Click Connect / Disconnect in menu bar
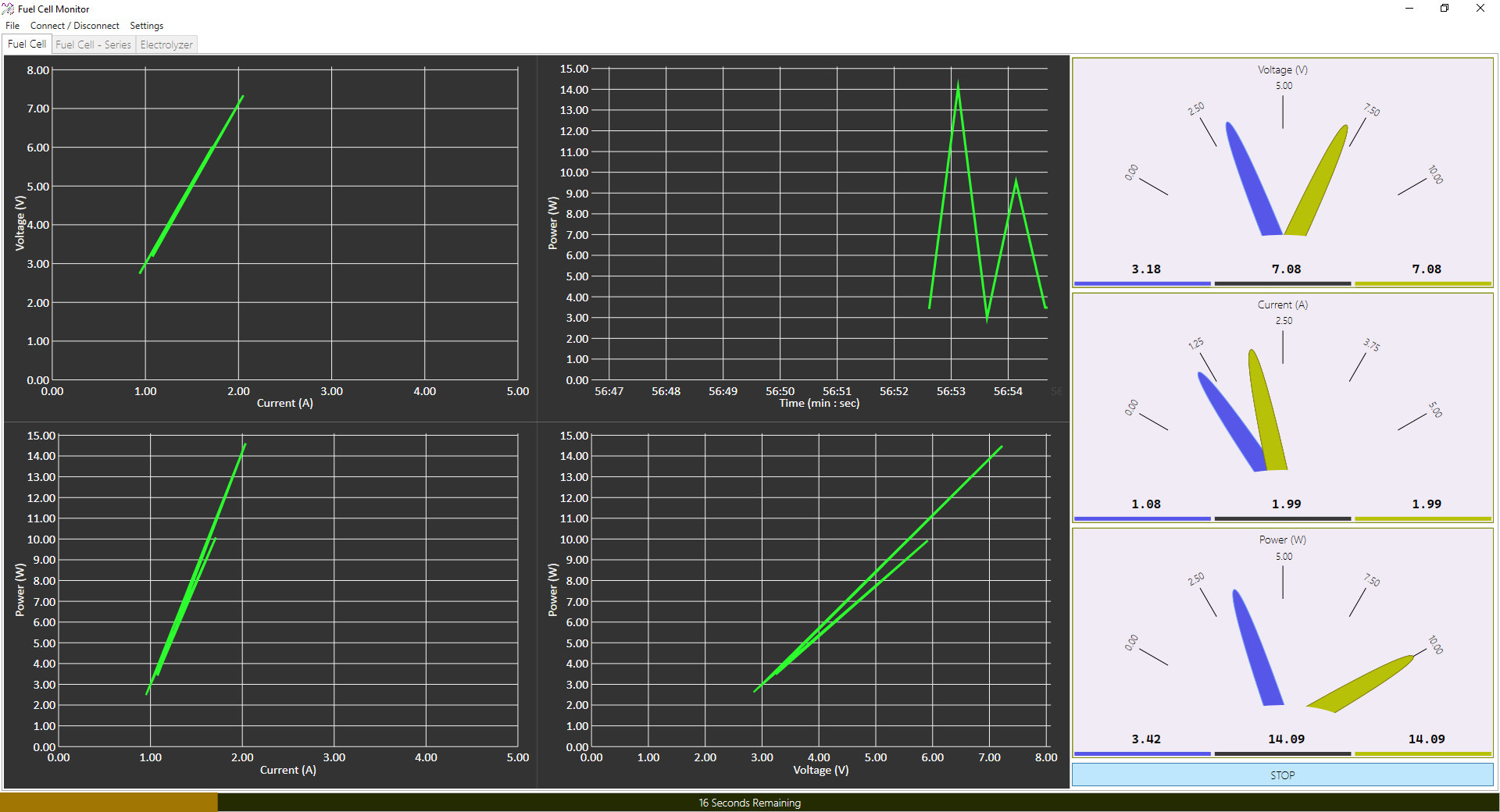 (x=74, y=25)
